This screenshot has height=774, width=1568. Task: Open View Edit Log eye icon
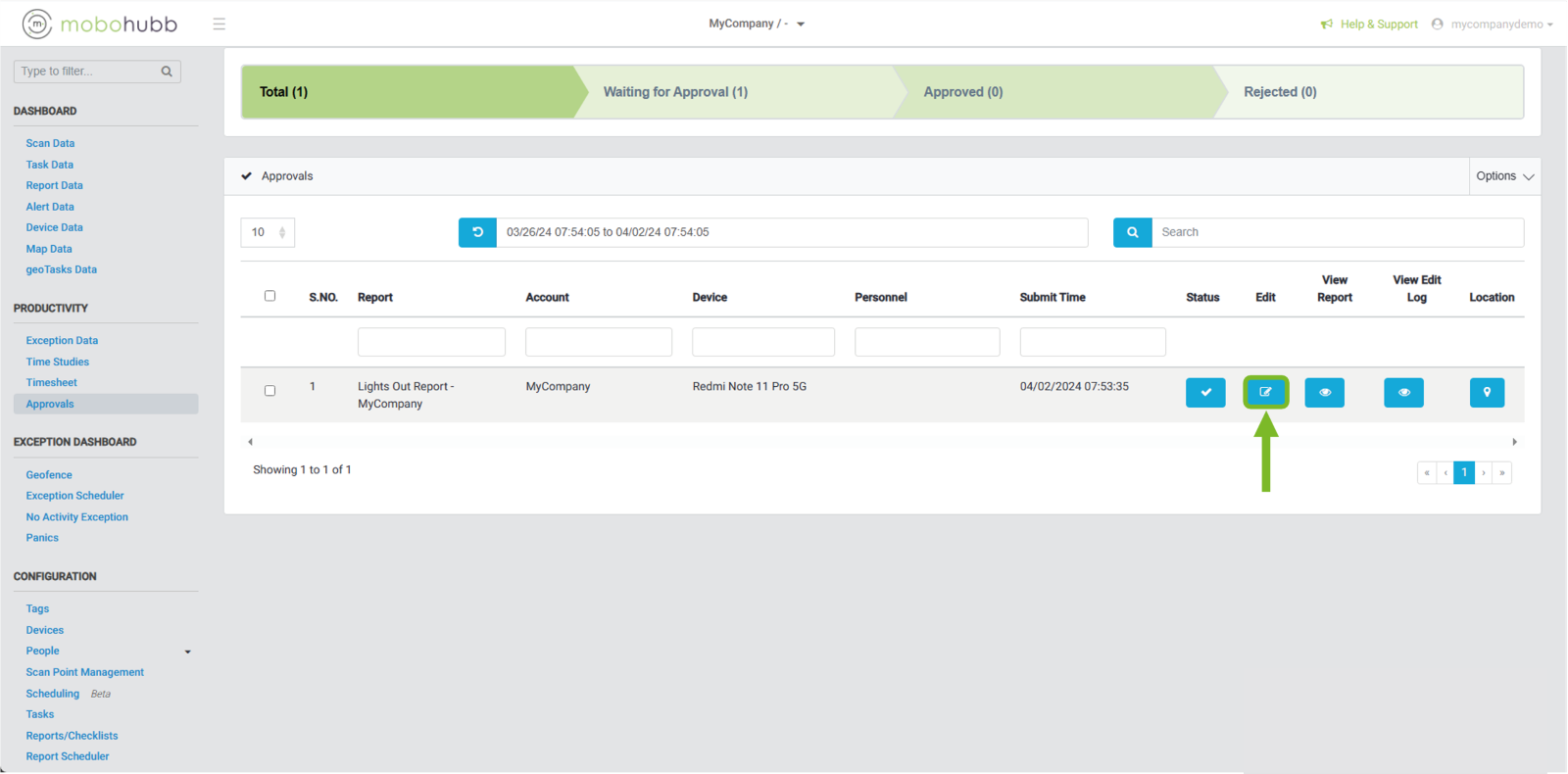1403,392
